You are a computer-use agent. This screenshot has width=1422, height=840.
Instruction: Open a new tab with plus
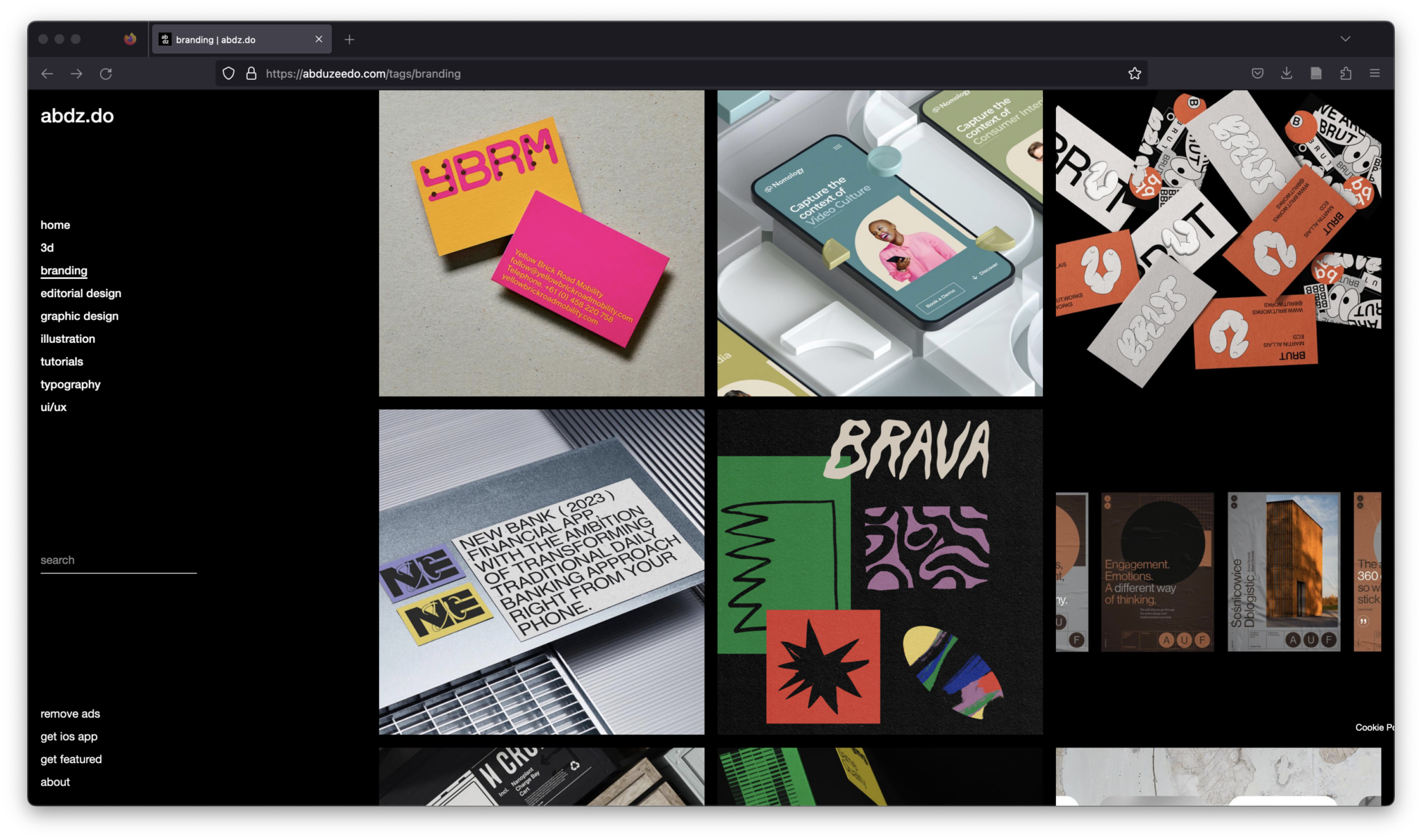coord(349,40)
